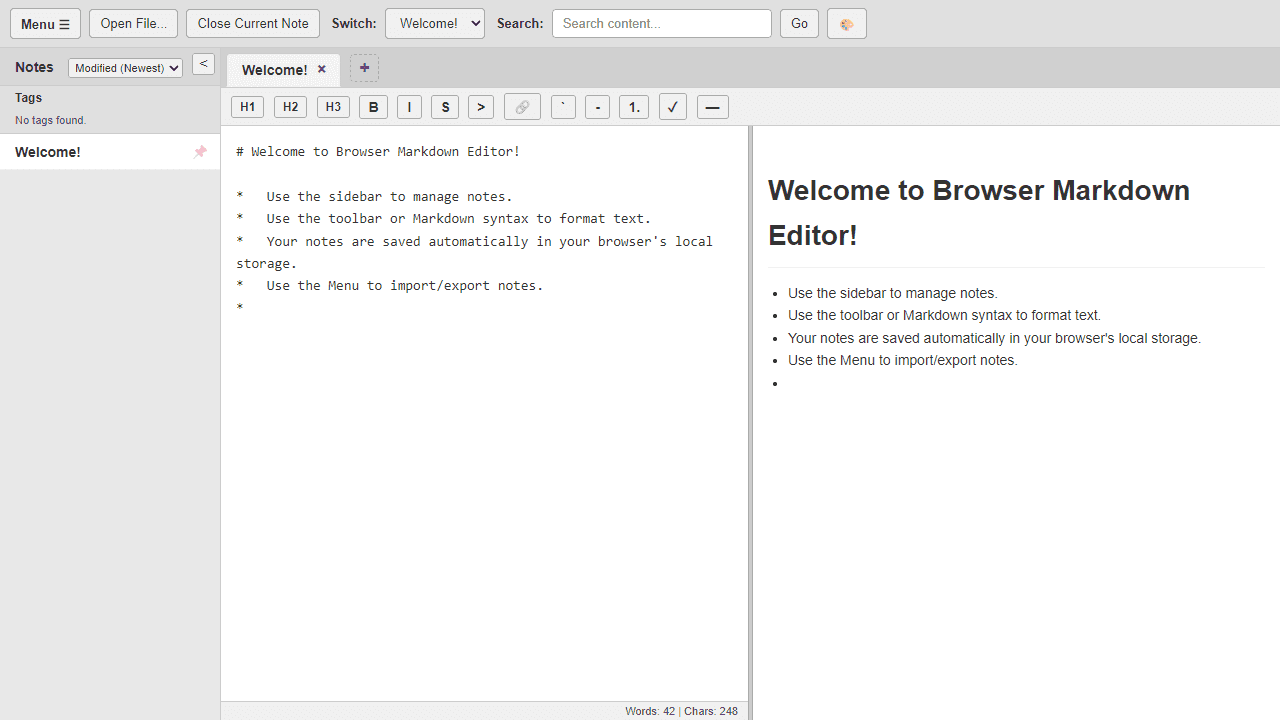Image resolution: width=1280 pixels, height=720 pixels.
Task: Click the Close Current Note button
Action: point(253,24)
